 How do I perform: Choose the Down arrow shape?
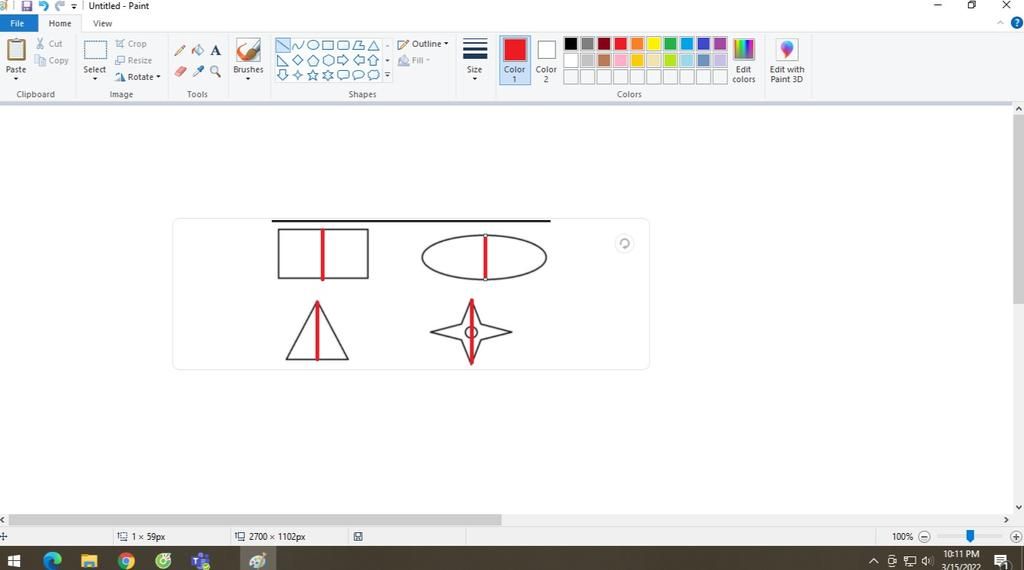[x=283, y=75]
